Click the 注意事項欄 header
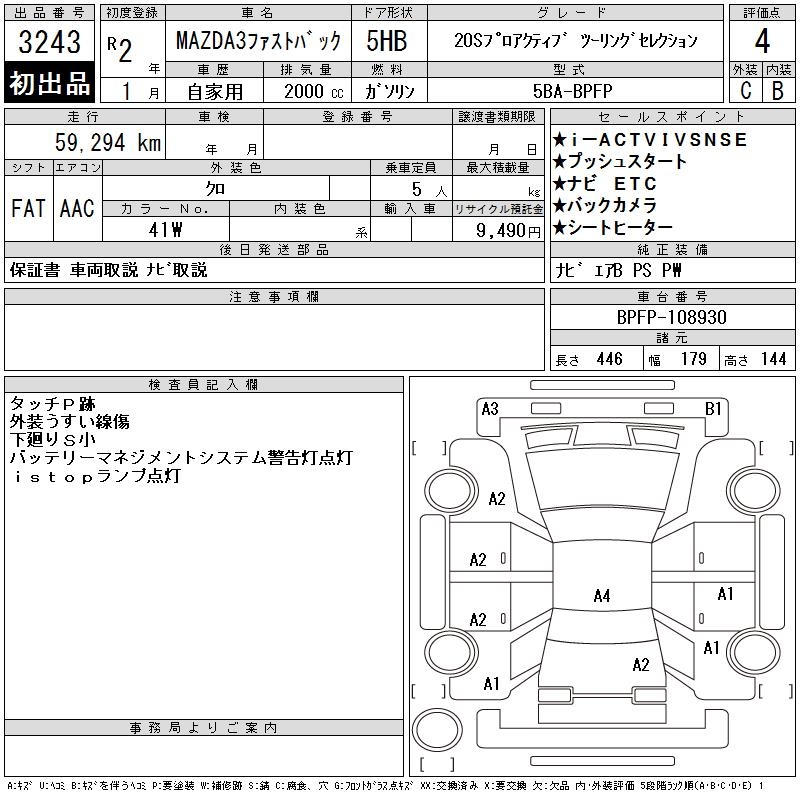This screenshot has width=800, height=800. click(274, 297)
